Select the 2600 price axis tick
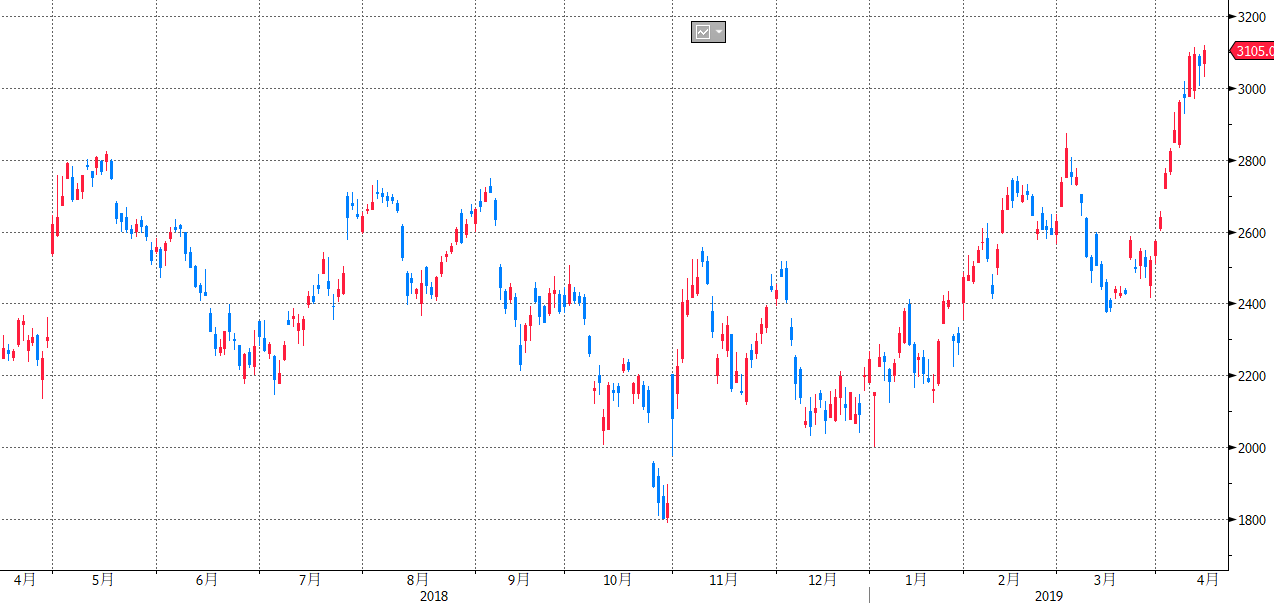The height and width of the screenshot is (603, 1274). tap(1252, 233)
